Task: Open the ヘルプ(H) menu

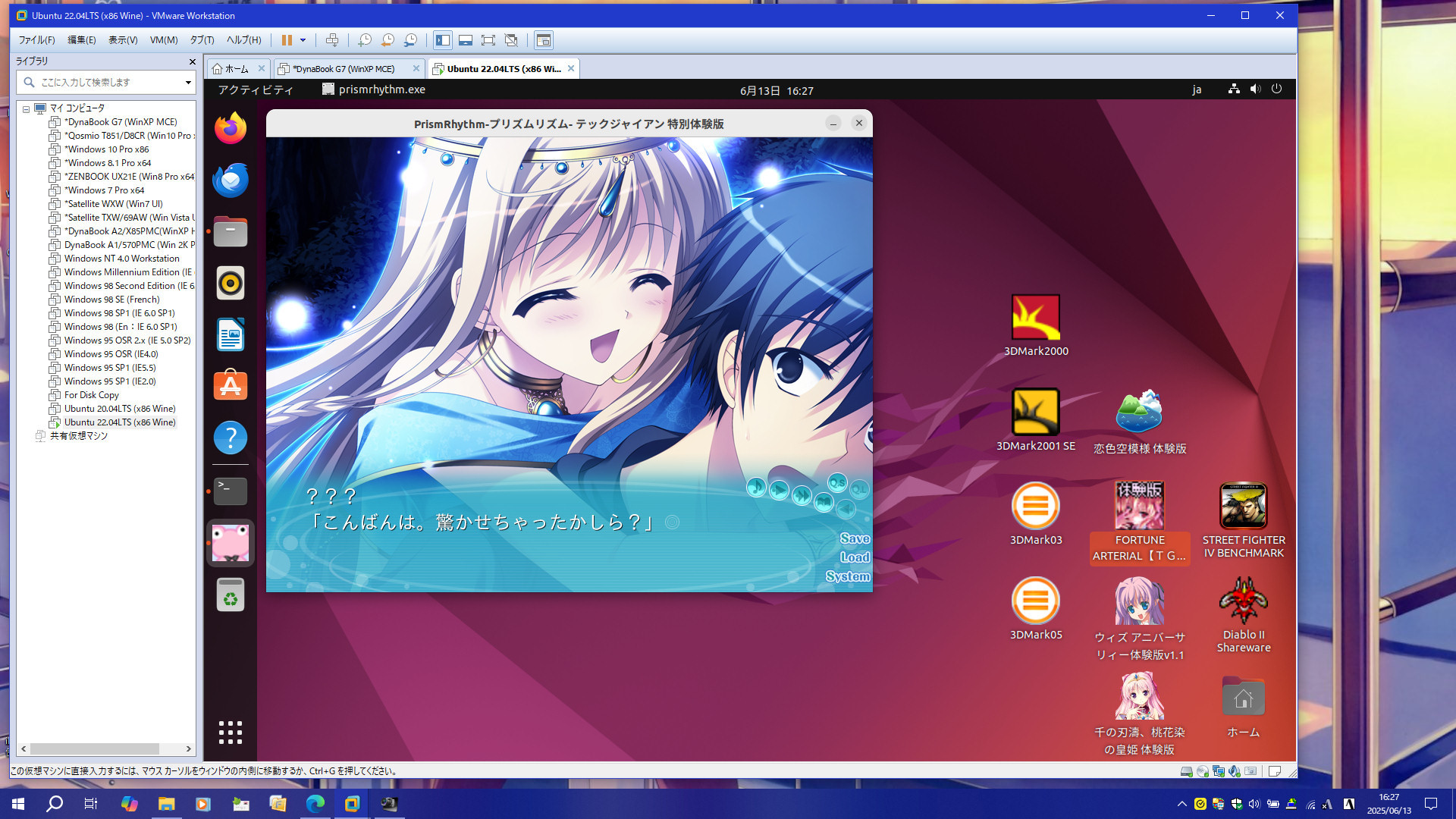Action: coord(243,40)
